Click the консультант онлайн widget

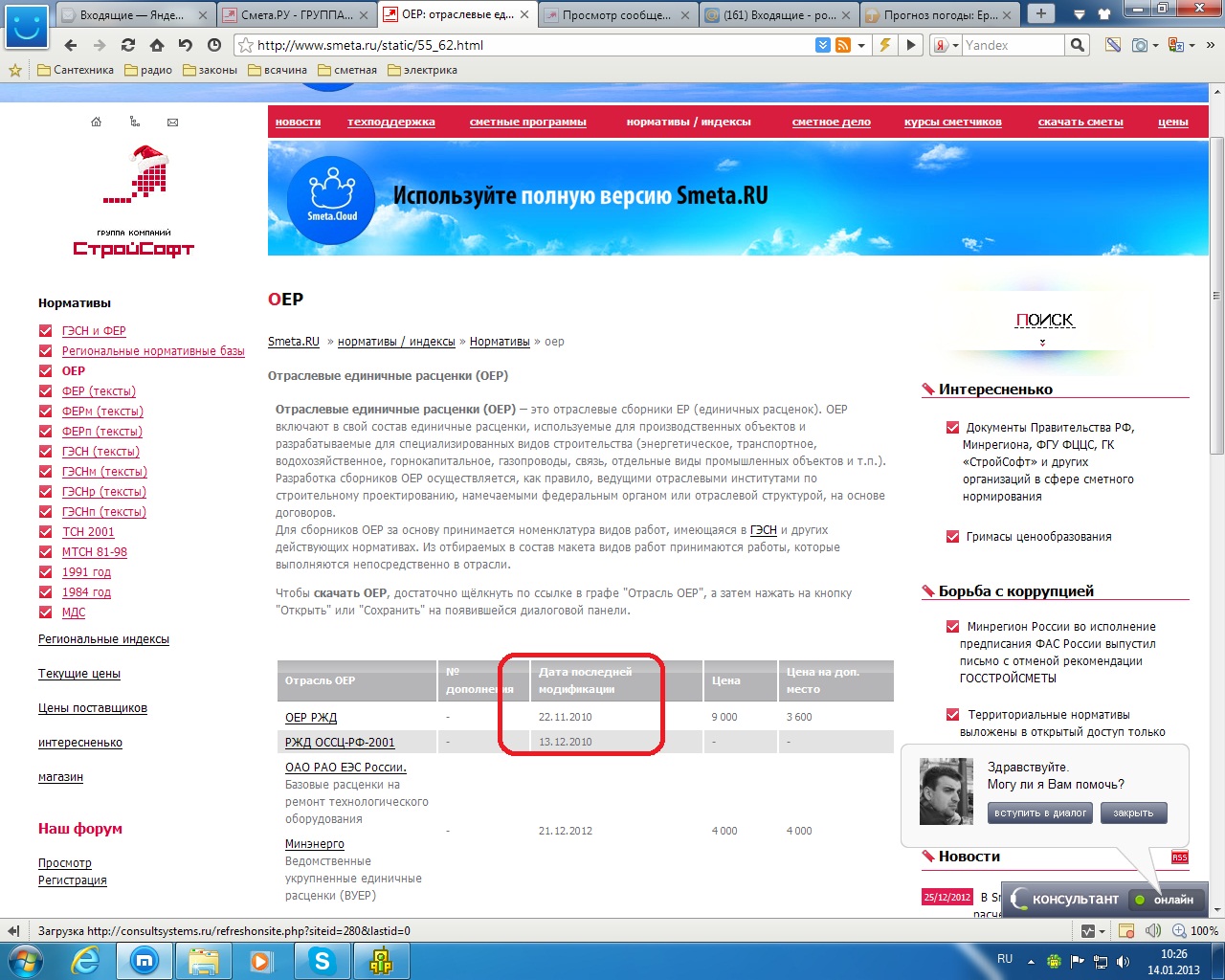coord(1104,899)
